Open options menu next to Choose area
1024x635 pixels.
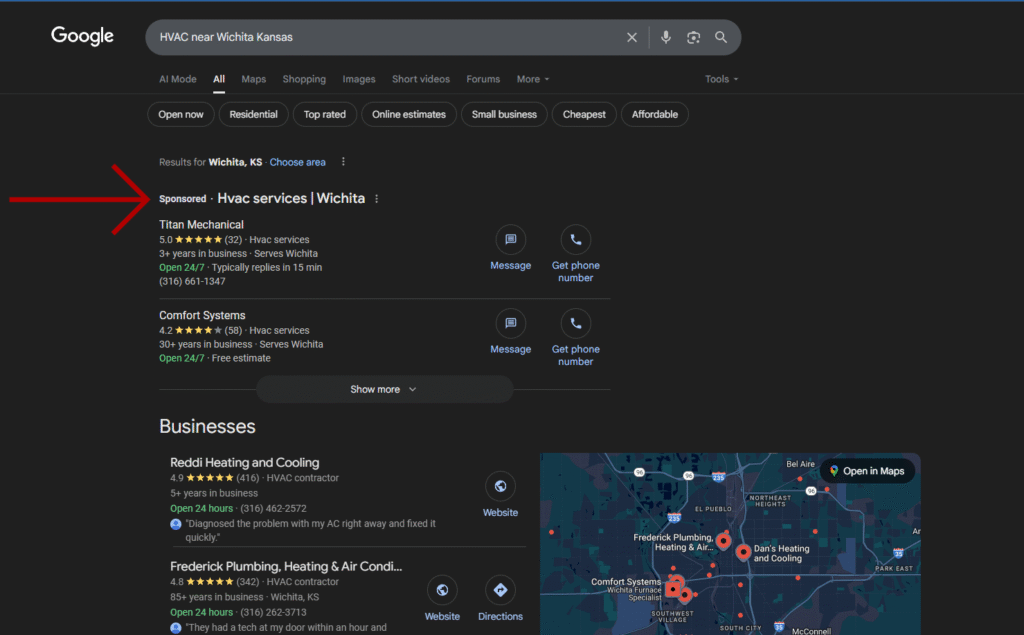tap(344, 161)
